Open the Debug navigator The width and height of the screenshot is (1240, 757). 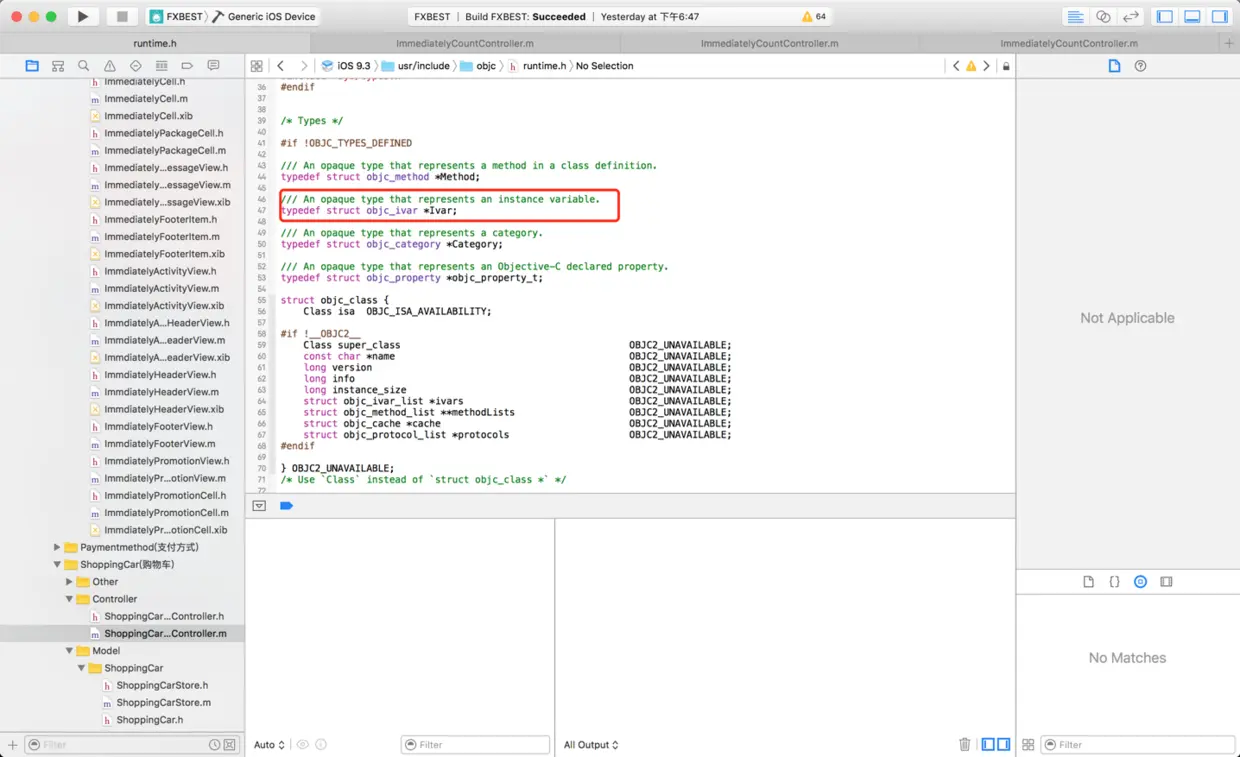[x=161, y=66]
